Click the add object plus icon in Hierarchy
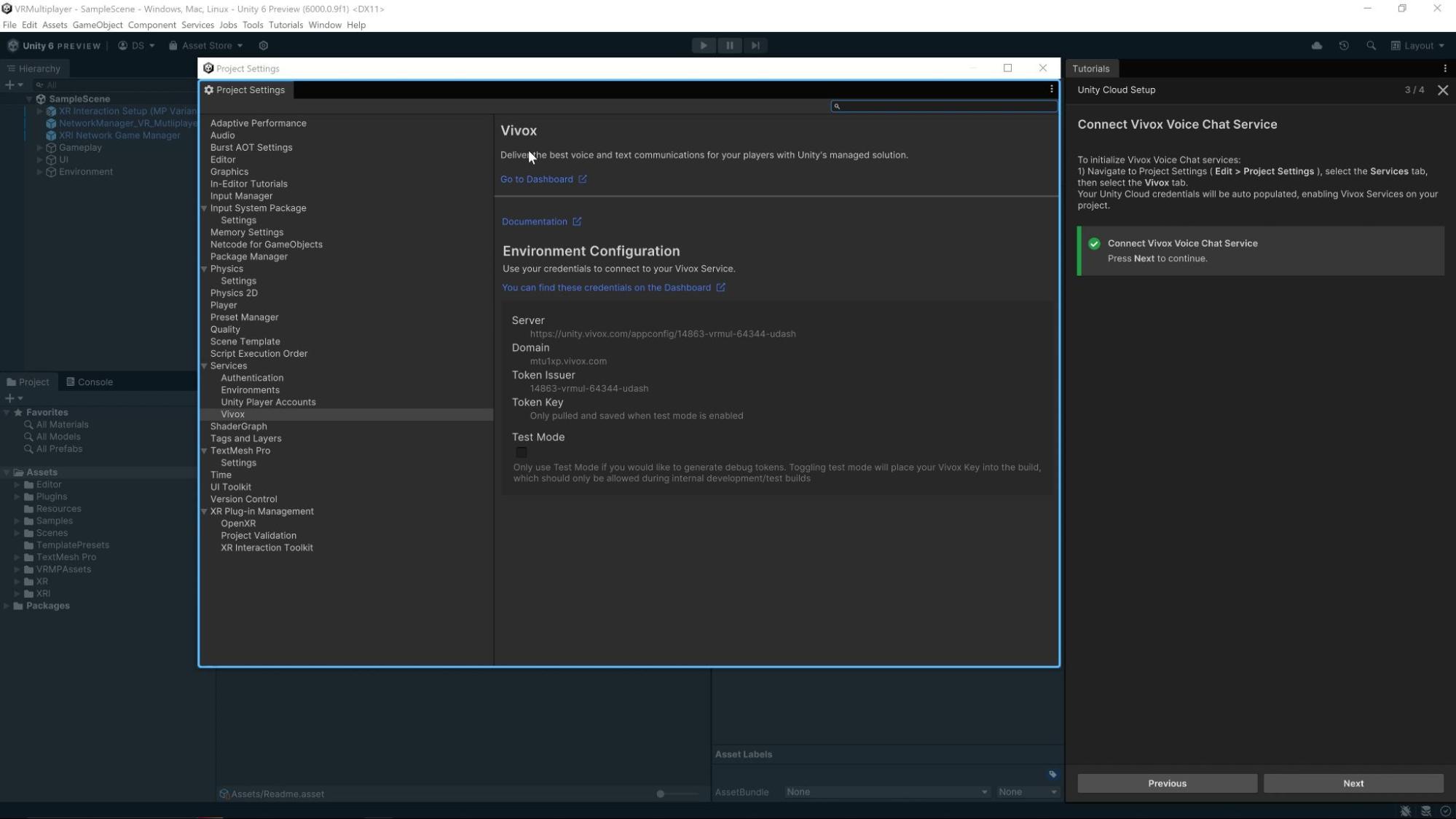The width and height of the screenshot is (1456, 819). [x=9, y=84]
